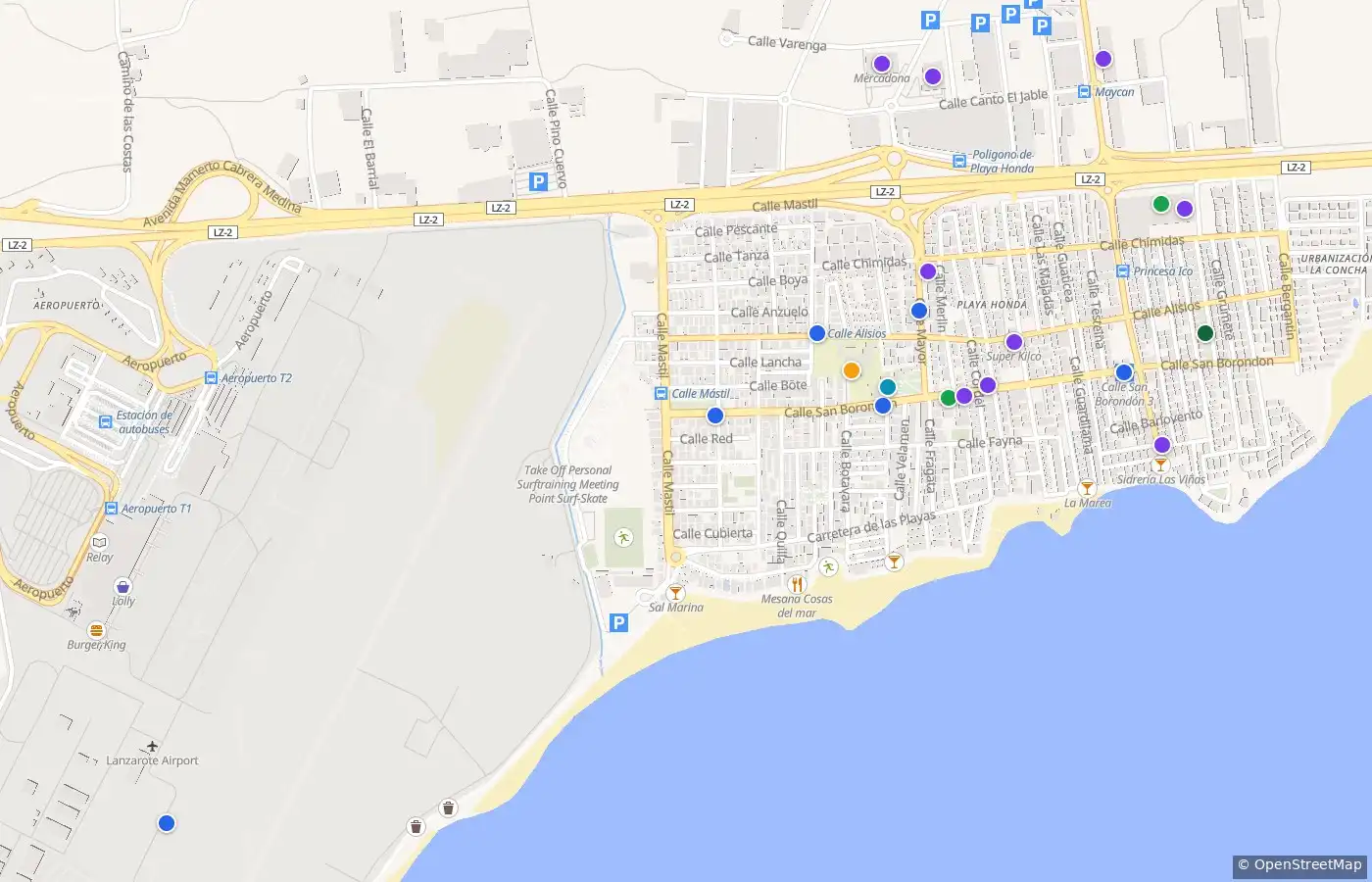This screenshot has width=1372, height=882.
Task: Select the beach parking icon near Sal Marina
Action: (618, 622)
